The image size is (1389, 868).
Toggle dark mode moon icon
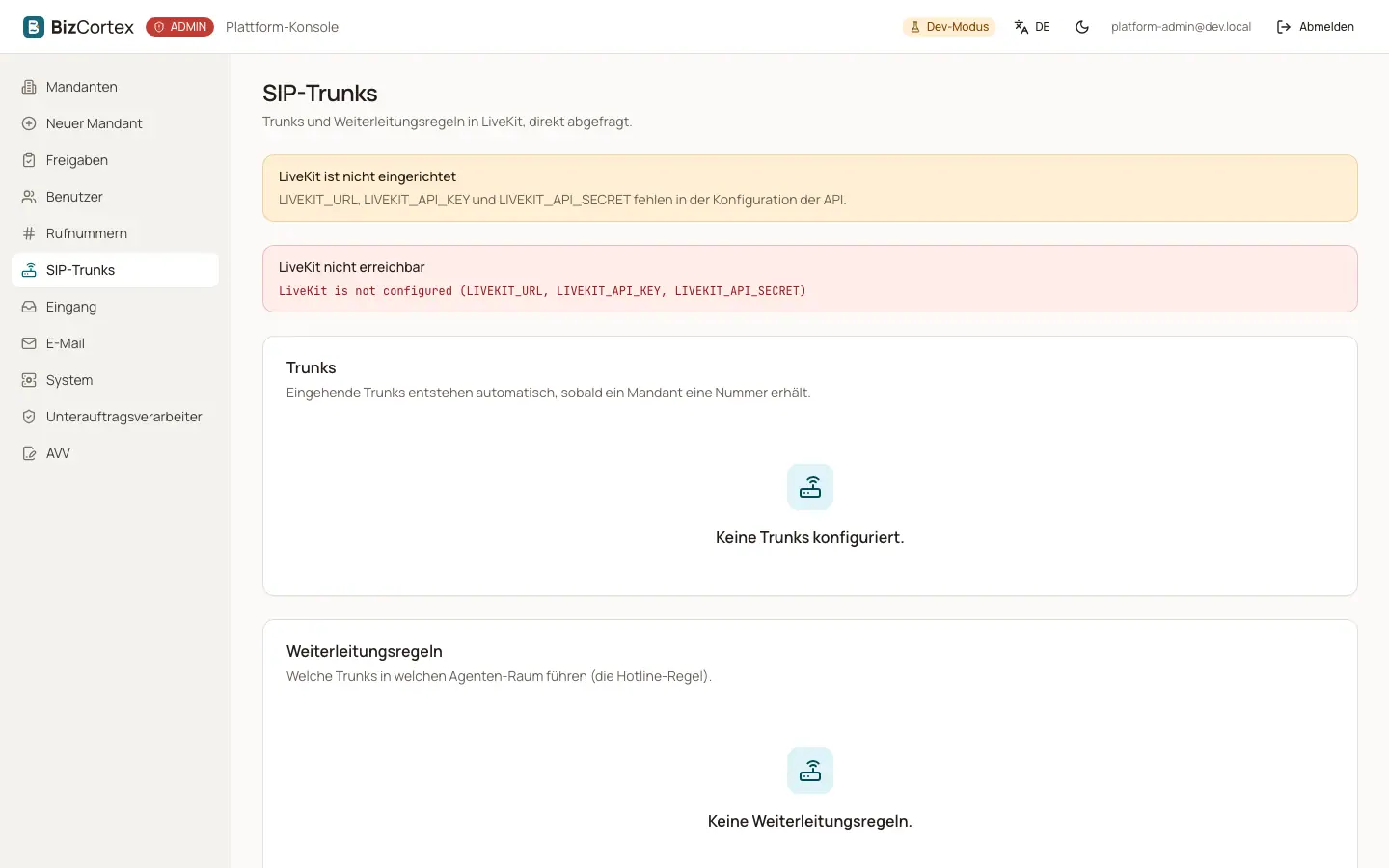(x=1082, y=27)
